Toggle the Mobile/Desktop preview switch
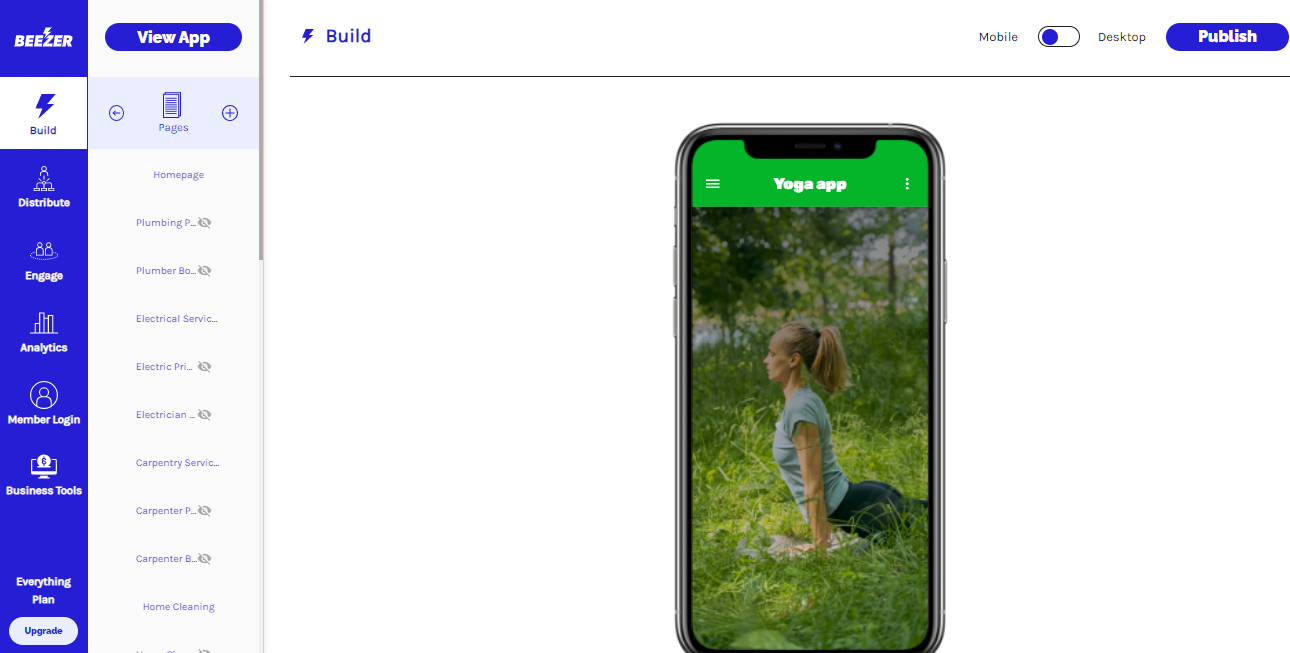 click(1058, 37)
